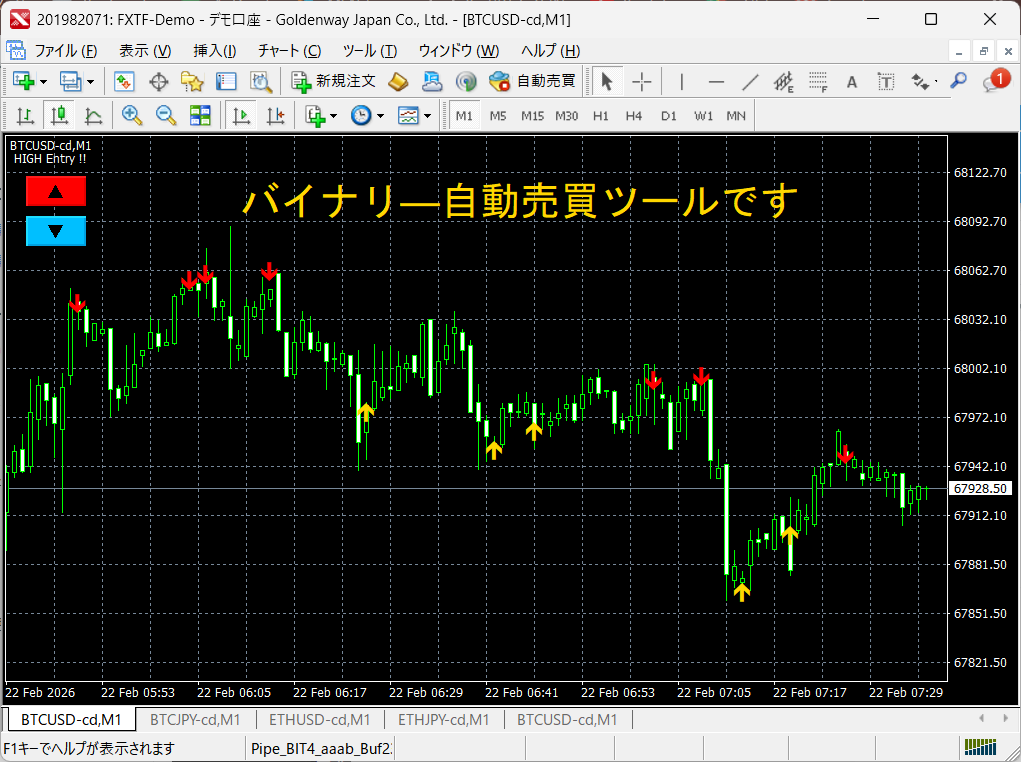Switch to line chart mode
Image resolution: width=1021 pixels, height=762 pixels.
point(94,116)
